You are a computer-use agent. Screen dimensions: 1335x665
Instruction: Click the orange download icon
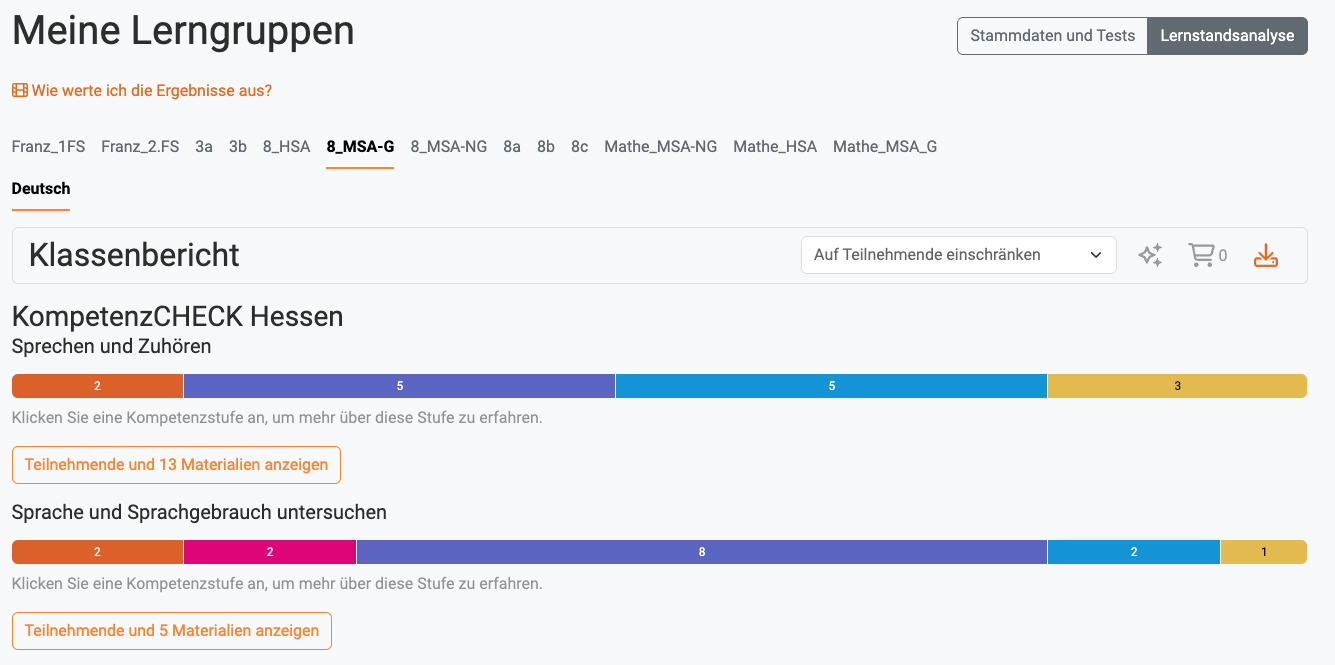coord(1266,255)
